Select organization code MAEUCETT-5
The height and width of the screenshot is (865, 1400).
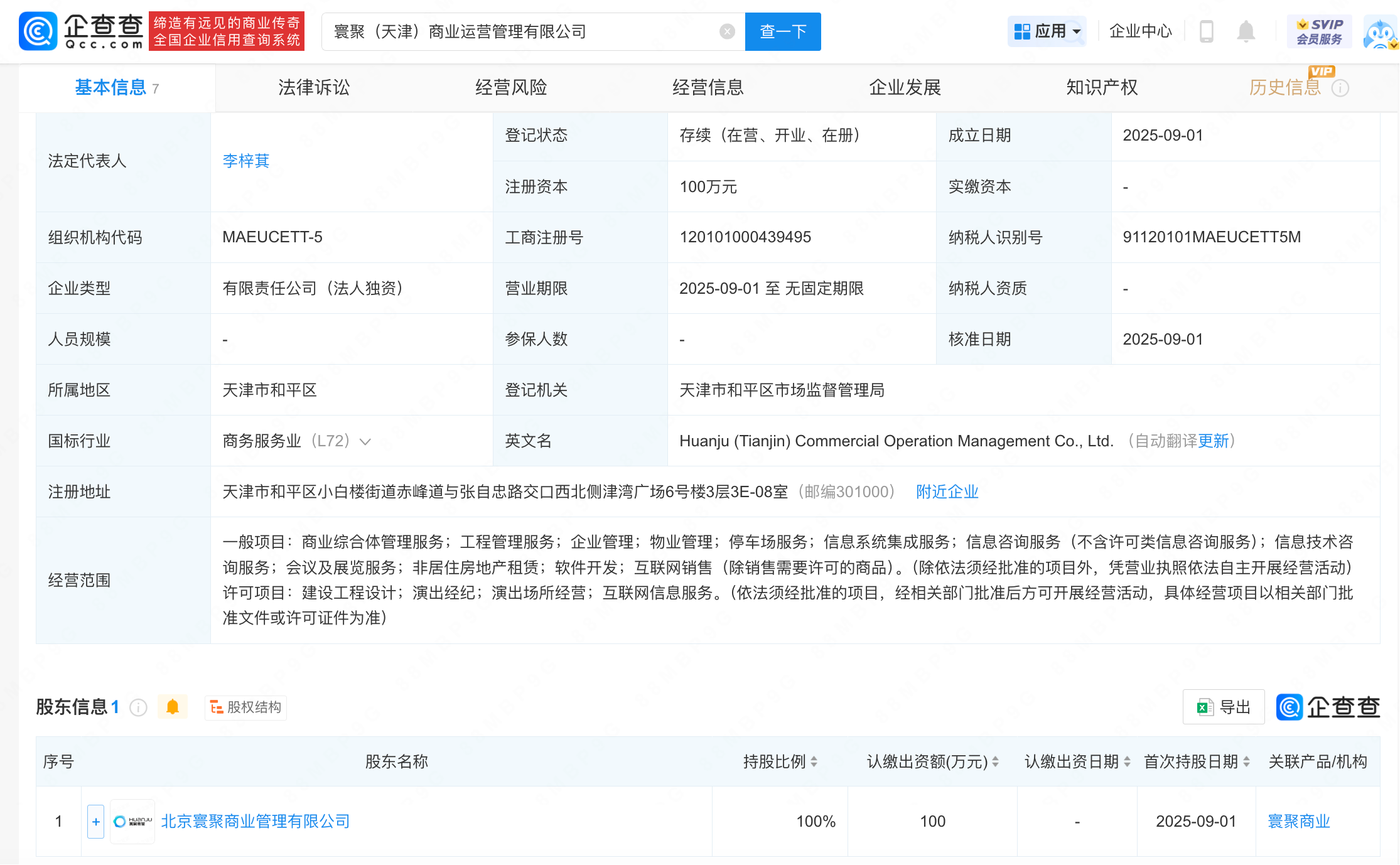coord(272,237)
